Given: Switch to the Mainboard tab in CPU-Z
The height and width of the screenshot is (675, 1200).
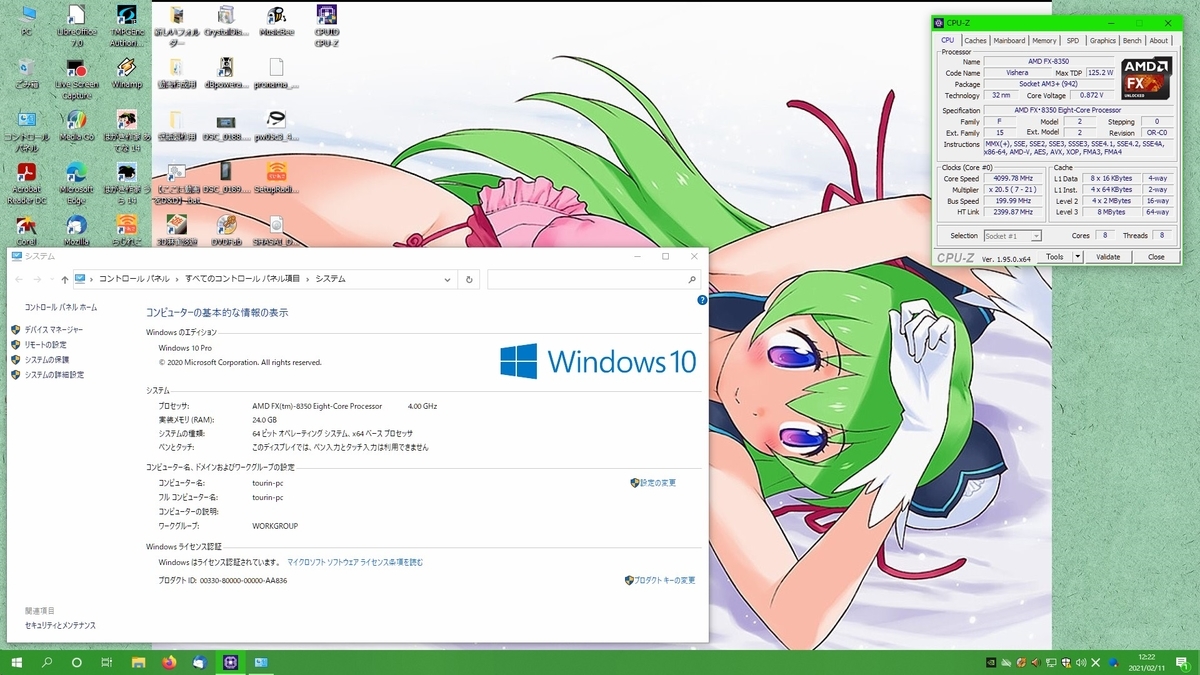Looking at the screenshot, I should point(1009,41).
